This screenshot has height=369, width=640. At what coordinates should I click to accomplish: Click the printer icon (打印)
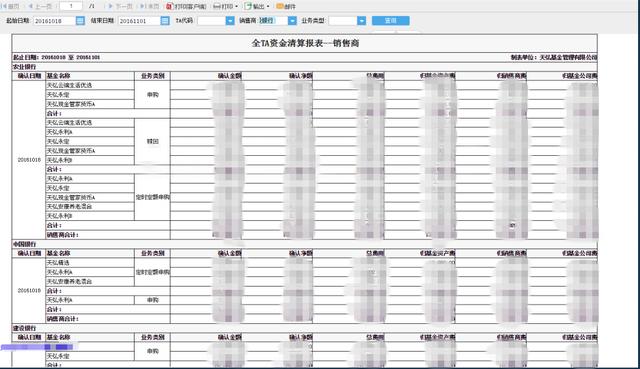point(217,6)
